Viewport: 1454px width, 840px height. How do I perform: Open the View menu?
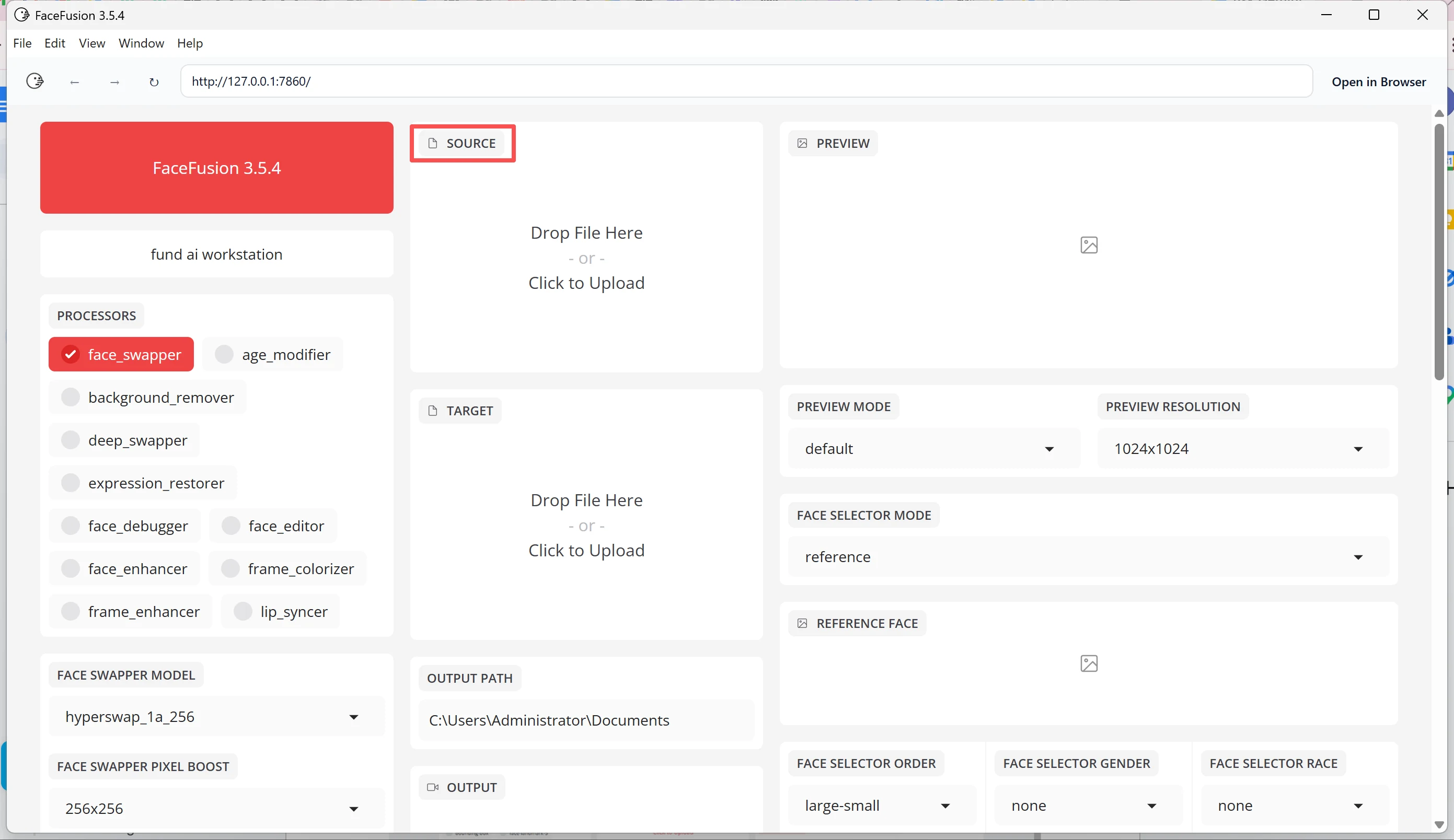[92, 43]
